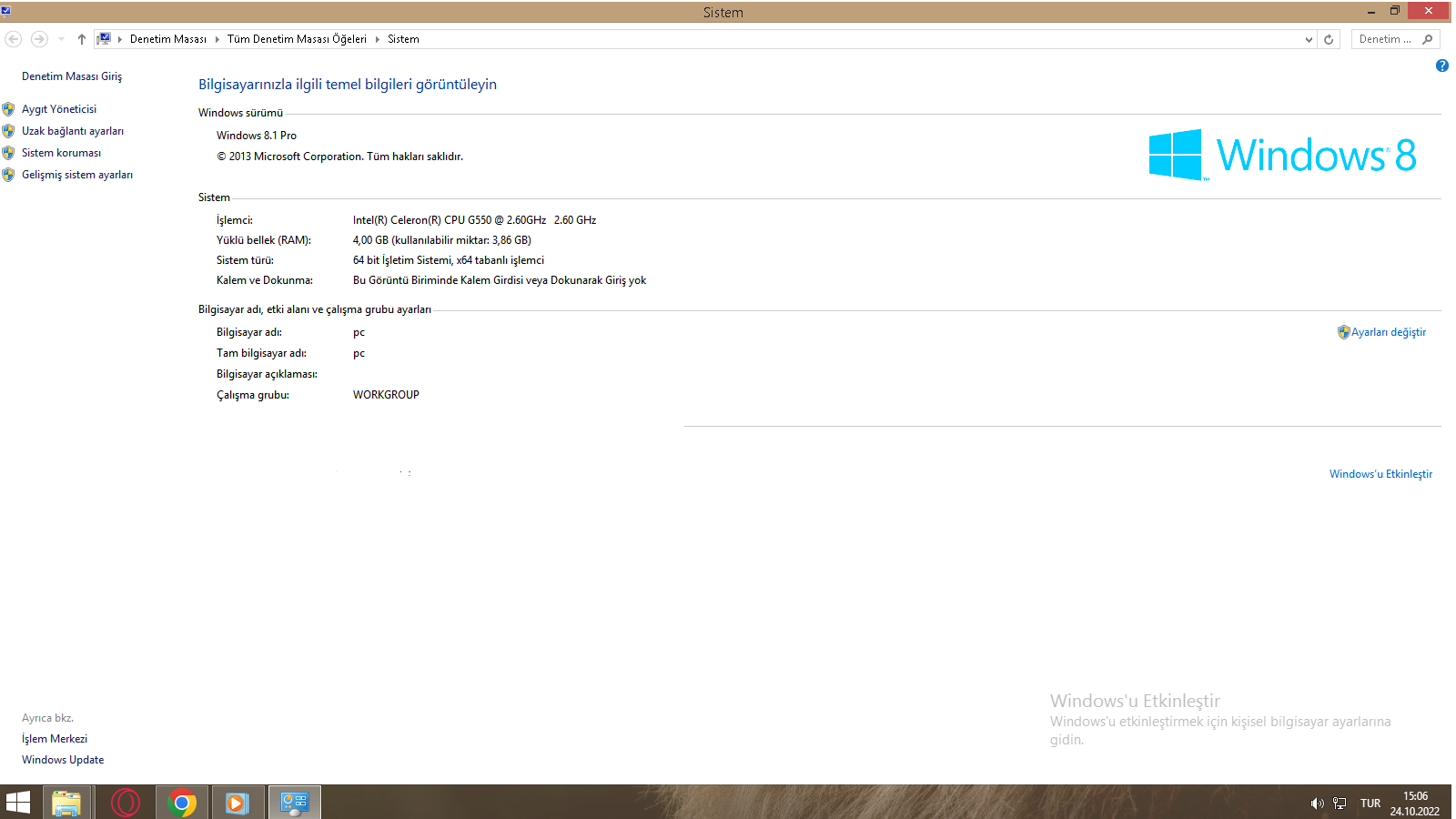1456x819 pixels.
Task: Expand the chevron before the Sistem breadcrumb
Action: click(x=378, y=39)
